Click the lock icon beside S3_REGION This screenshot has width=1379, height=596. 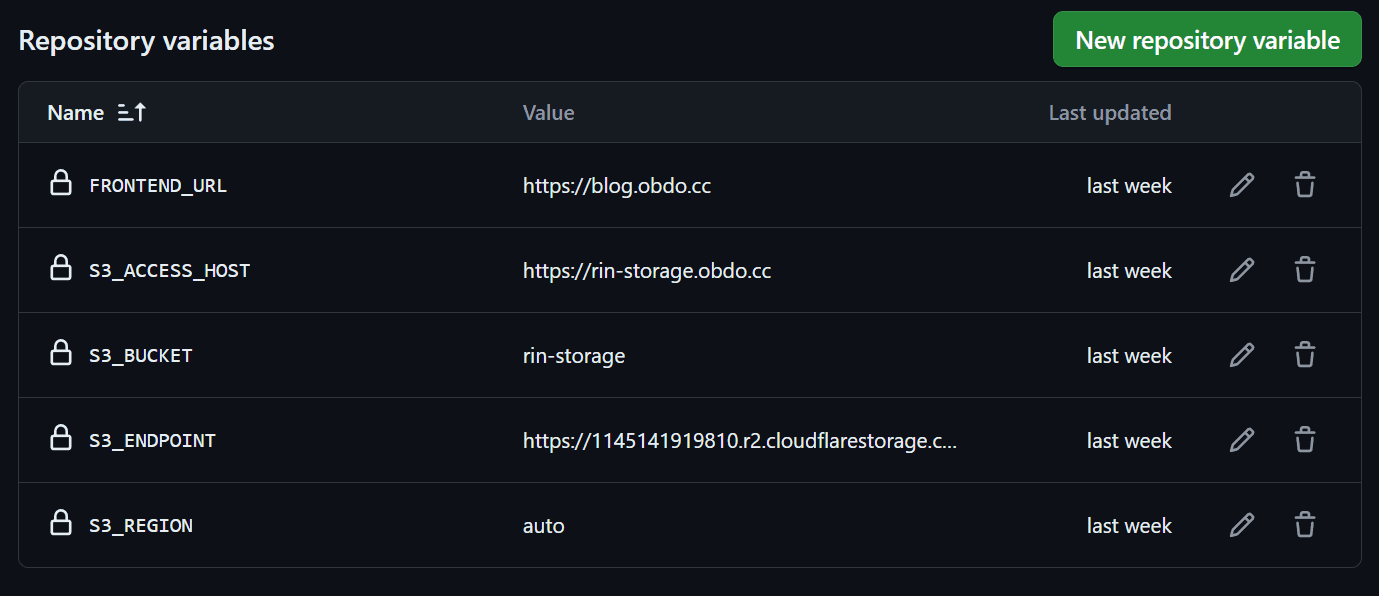tap(61, 523)
